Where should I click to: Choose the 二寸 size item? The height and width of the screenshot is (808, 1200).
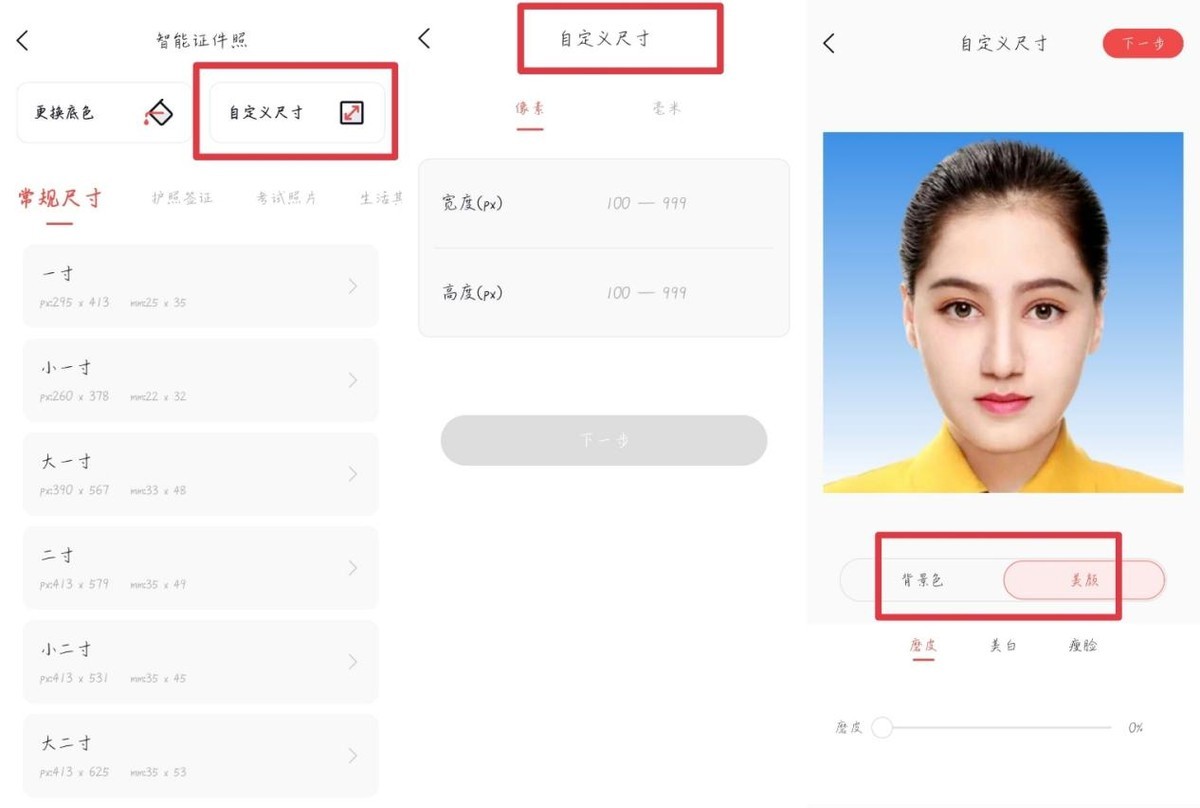point(200,568)
